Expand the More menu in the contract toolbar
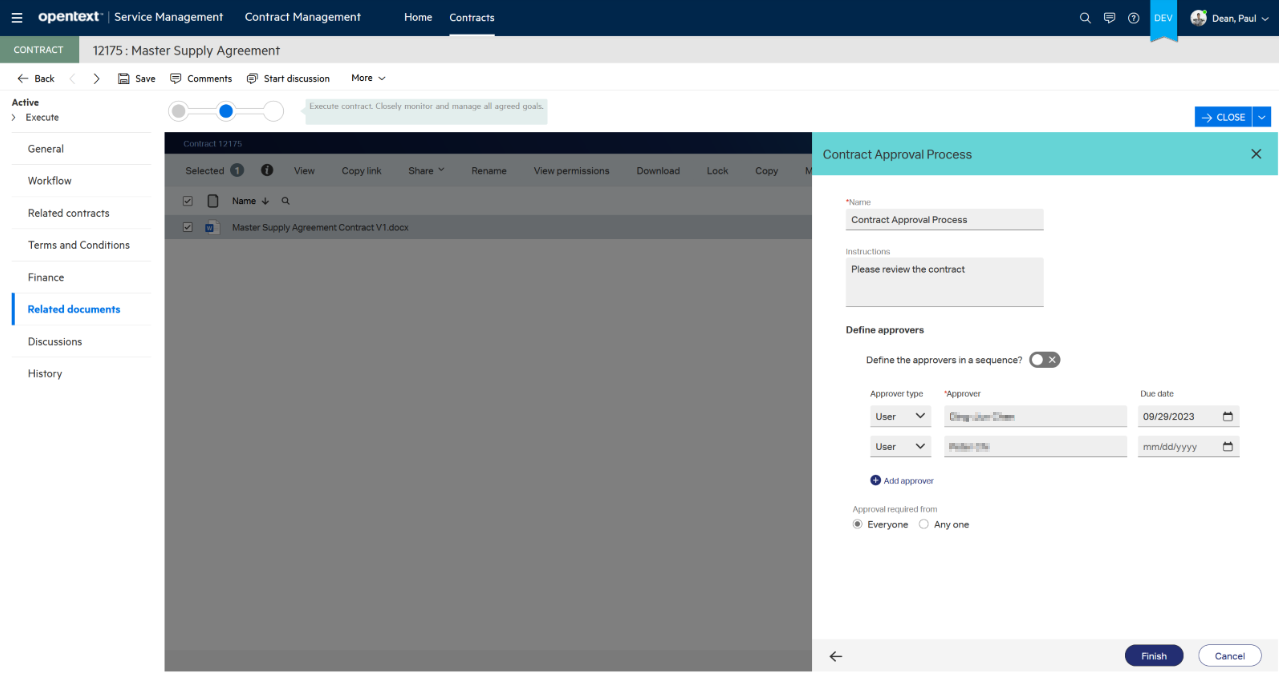The width and height of the screenshot is (1279, 674). tap(367, 78)
